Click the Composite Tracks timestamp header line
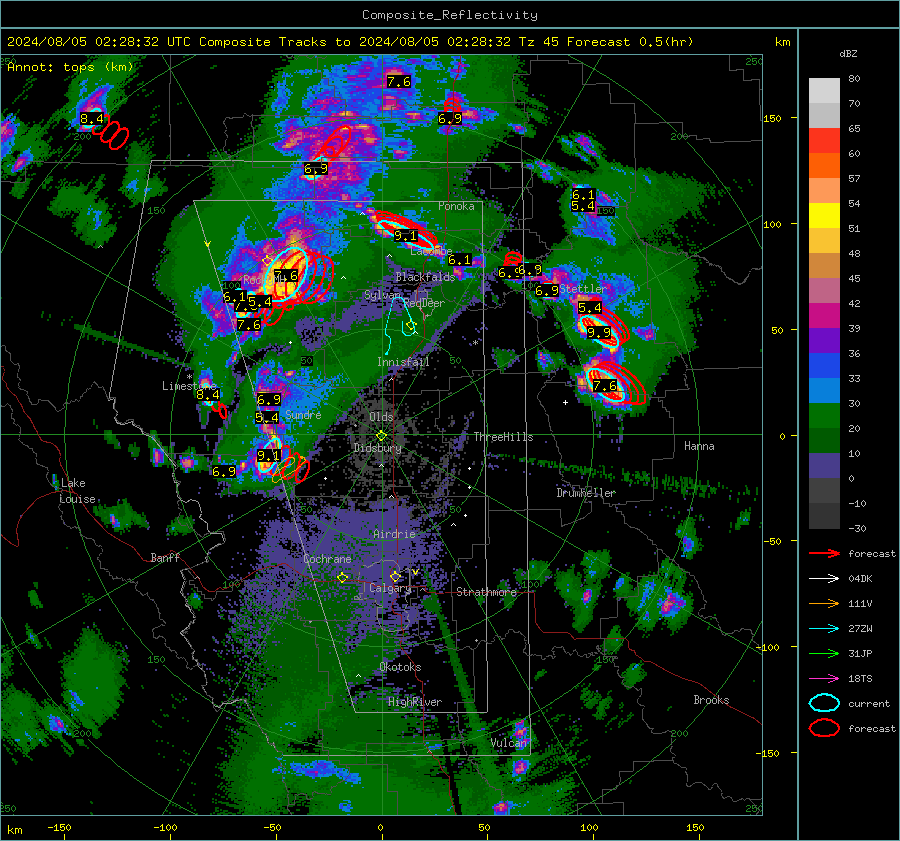 [350, 42]
